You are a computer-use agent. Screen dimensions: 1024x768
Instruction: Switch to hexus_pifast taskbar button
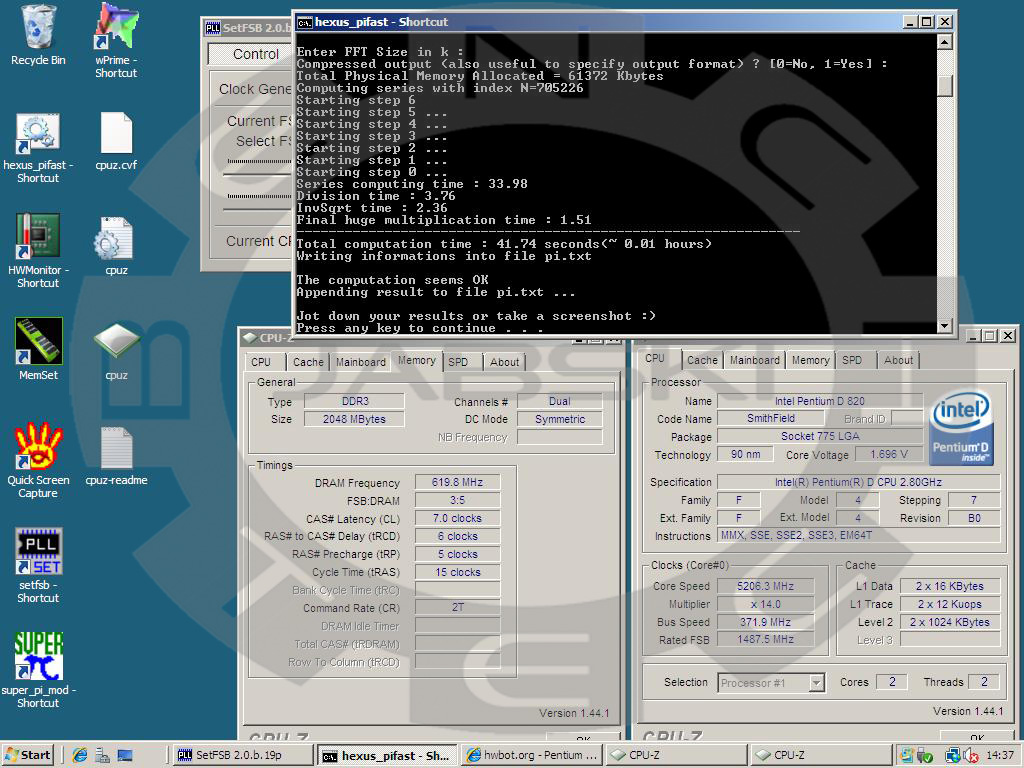[388, 756]
